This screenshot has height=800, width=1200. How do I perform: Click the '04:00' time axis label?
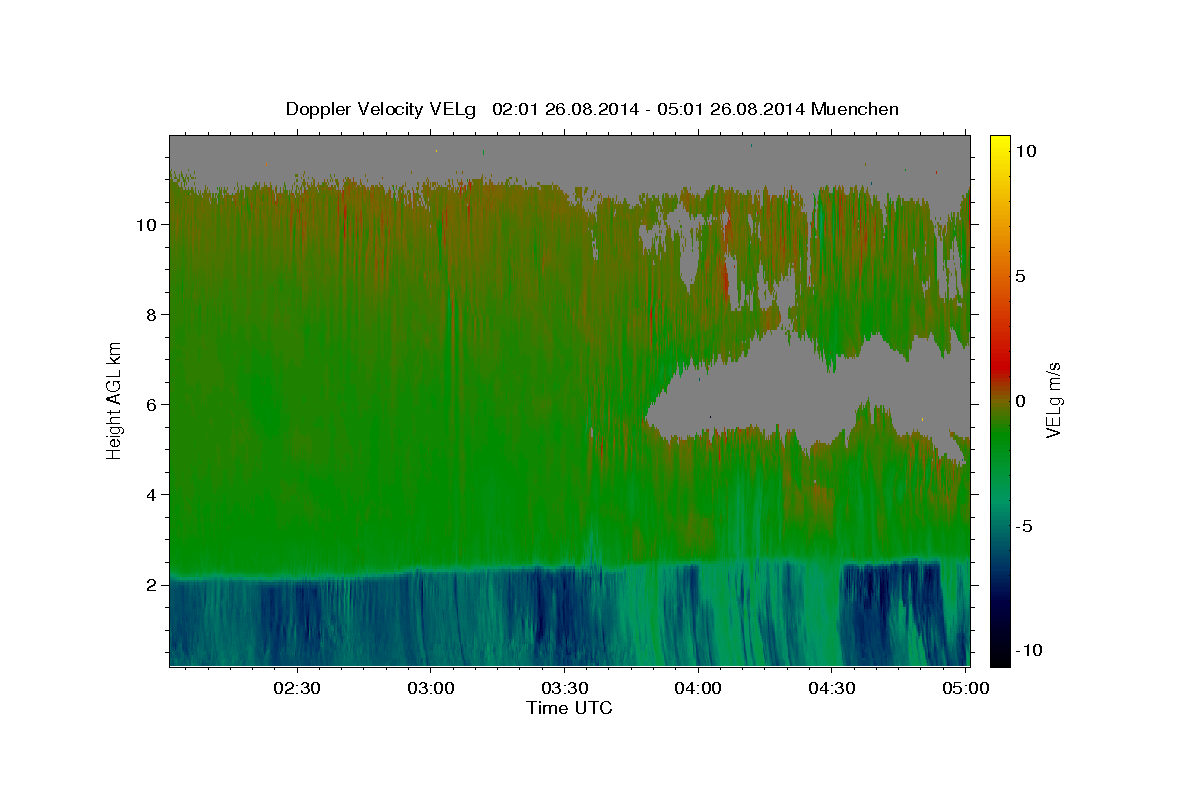(697, 688)
